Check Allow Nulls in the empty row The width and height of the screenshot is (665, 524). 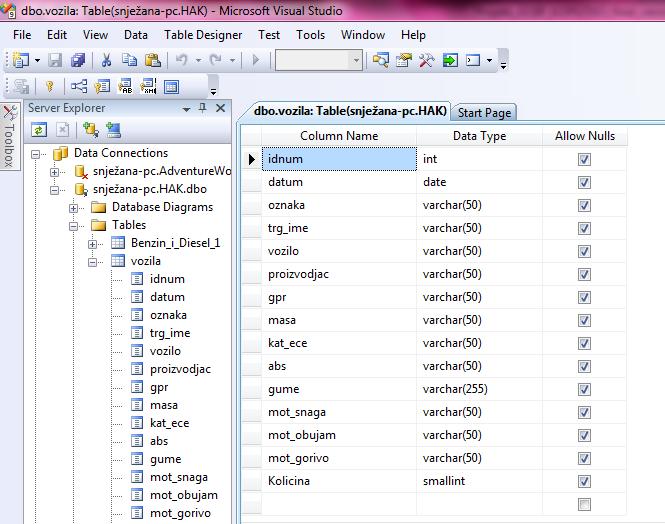(x=584, y=504)
